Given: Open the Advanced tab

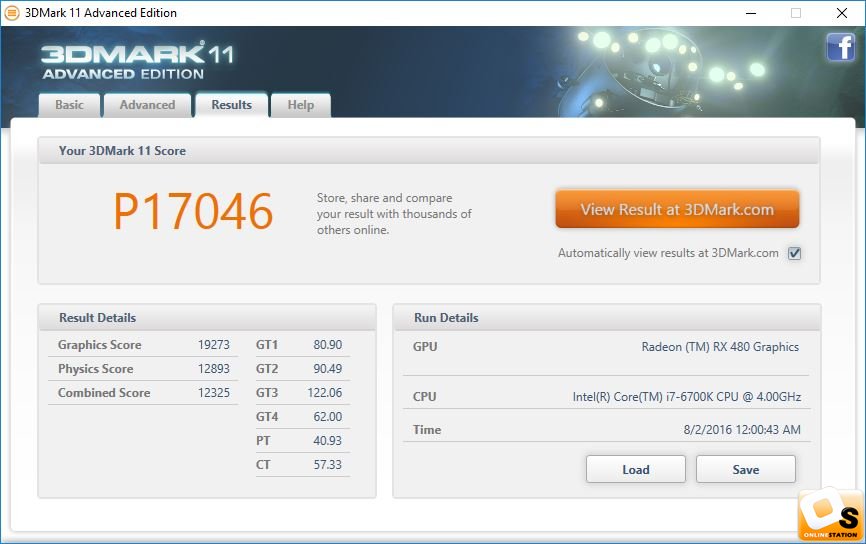Looking at the screenshot, I should point(147,105).
